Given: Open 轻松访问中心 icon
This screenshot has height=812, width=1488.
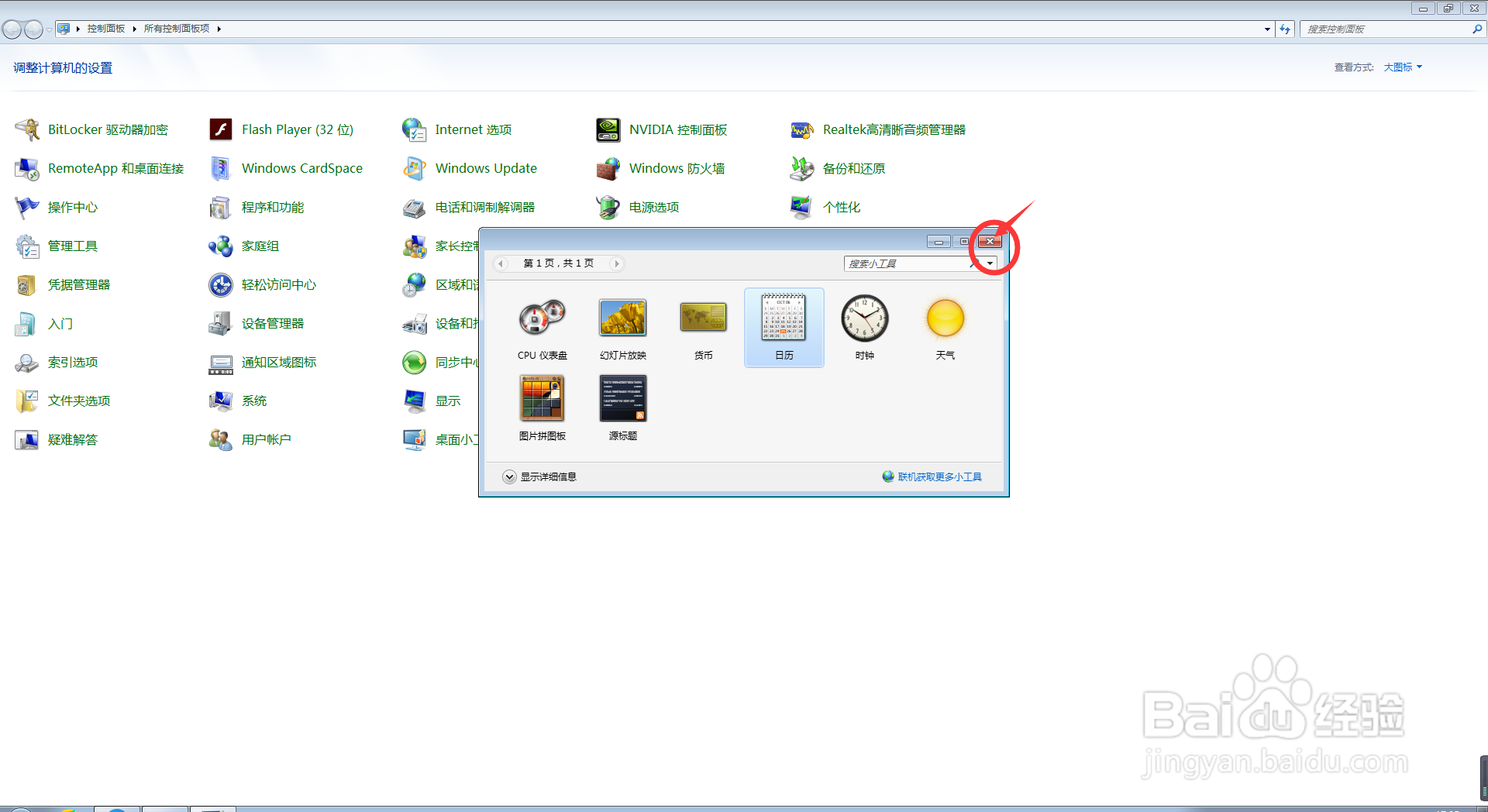Looking at the screenshot, I should [221, 284].
